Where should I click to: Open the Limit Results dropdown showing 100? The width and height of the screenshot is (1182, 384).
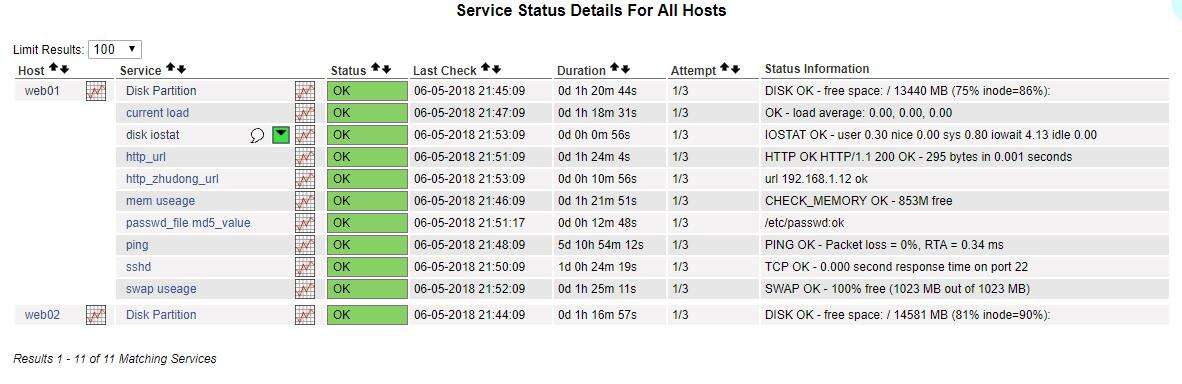[115, 49]
